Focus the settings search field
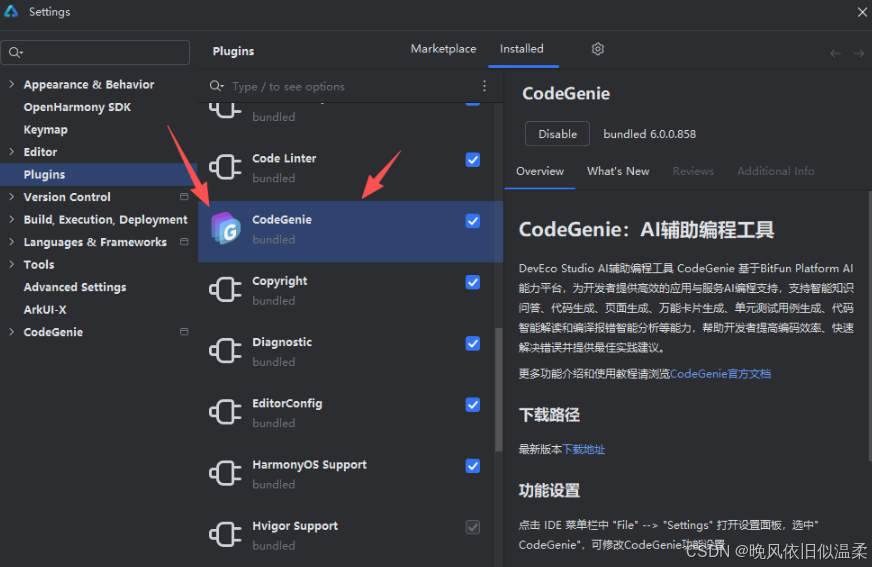 95,52
